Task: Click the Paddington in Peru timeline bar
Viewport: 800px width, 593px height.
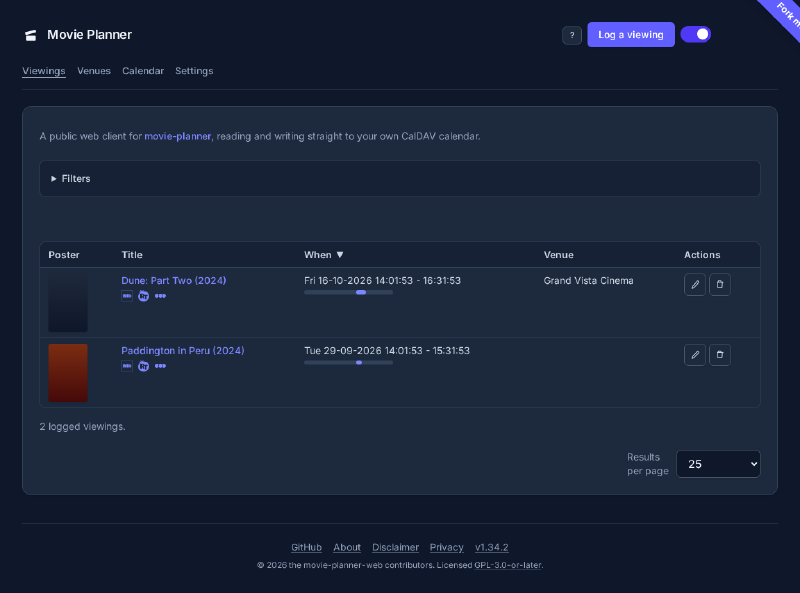Action: tap(348, 362)
